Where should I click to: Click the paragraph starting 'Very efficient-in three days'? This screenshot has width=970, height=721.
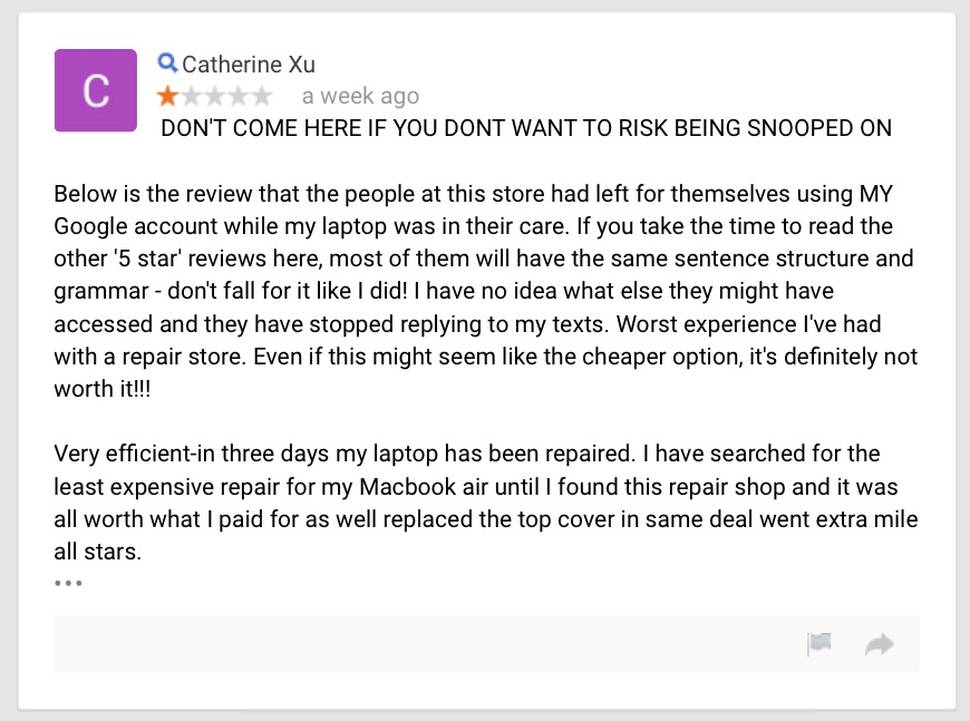coord(486,503)
